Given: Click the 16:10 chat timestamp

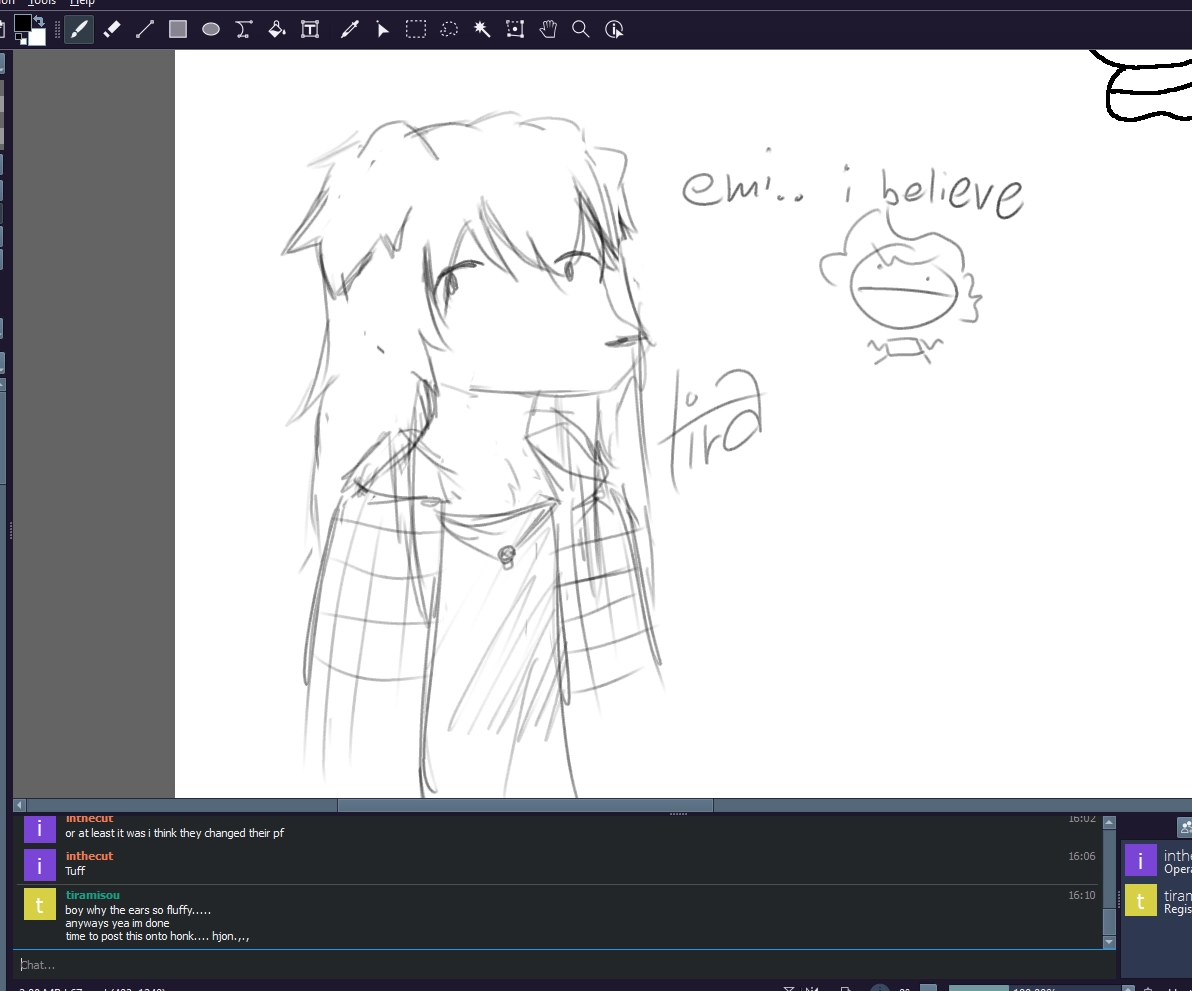Looking at the screenshot, I should pos(1082,895).
